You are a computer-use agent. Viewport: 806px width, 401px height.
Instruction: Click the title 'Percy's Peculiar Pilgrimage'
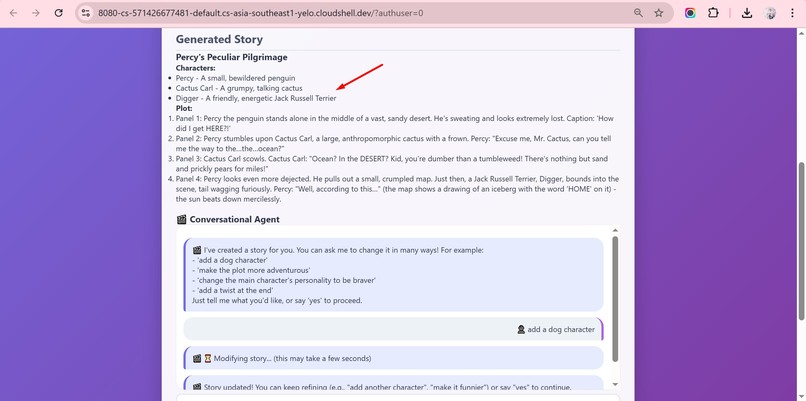(231, 57)
